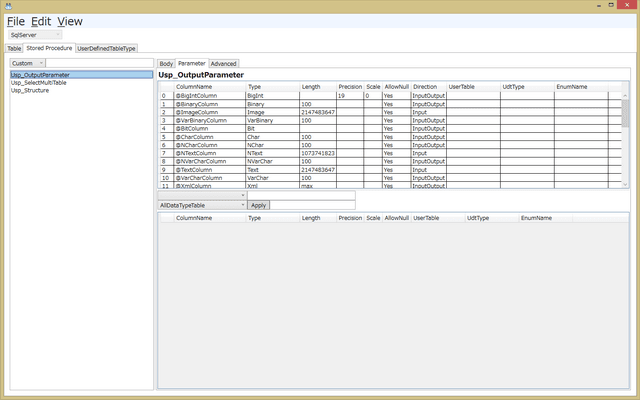Select the @BinaryColumn cell
Screen dimensions: 640x400
pos(210,104)
